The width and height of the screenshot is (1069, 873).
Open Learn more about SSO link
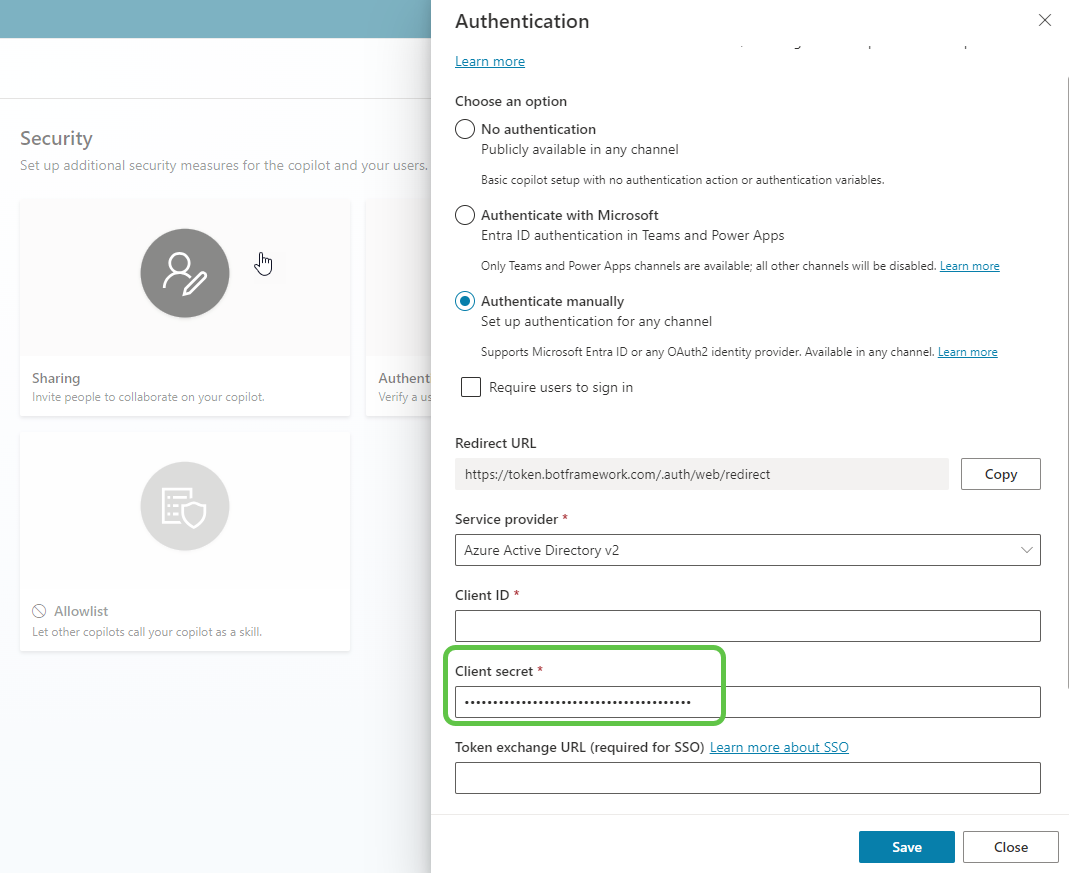click(x=779, y=747)
